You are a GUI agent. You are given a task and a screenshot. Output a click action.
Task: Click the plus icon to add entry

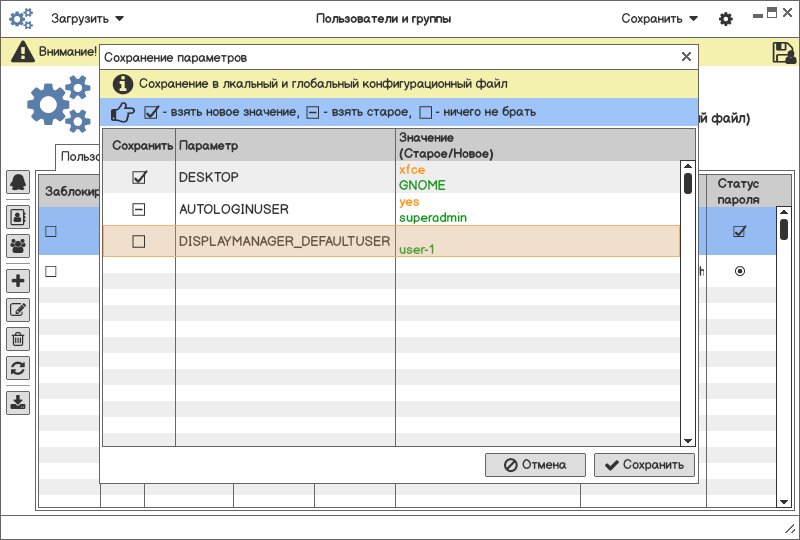tap(18, 281)
